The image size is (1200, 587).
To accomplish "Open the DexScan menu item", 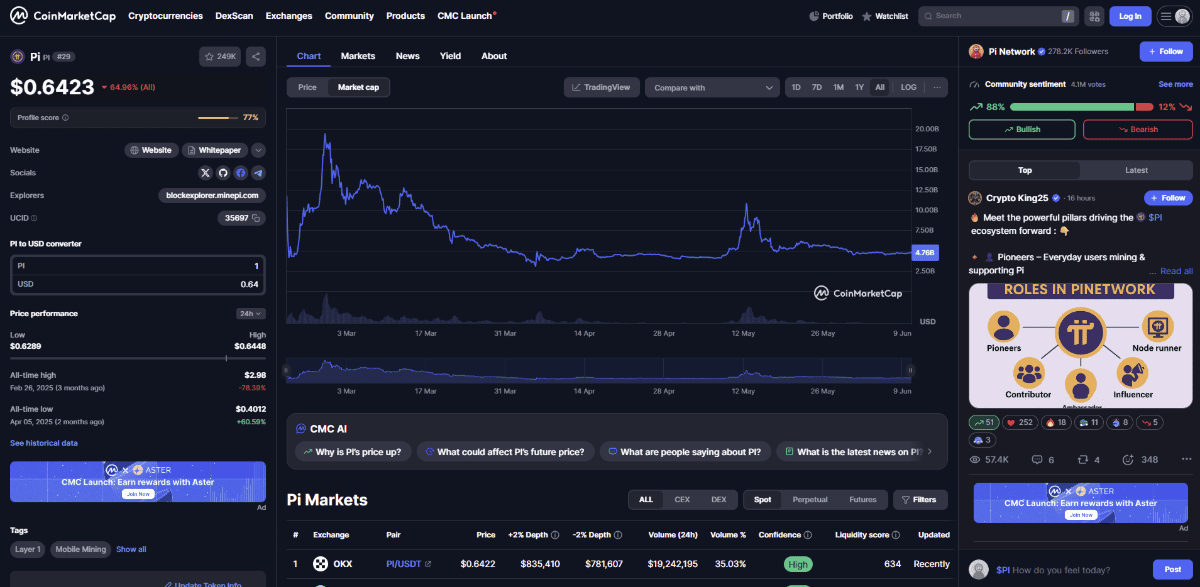I will [x=234, y=16].
